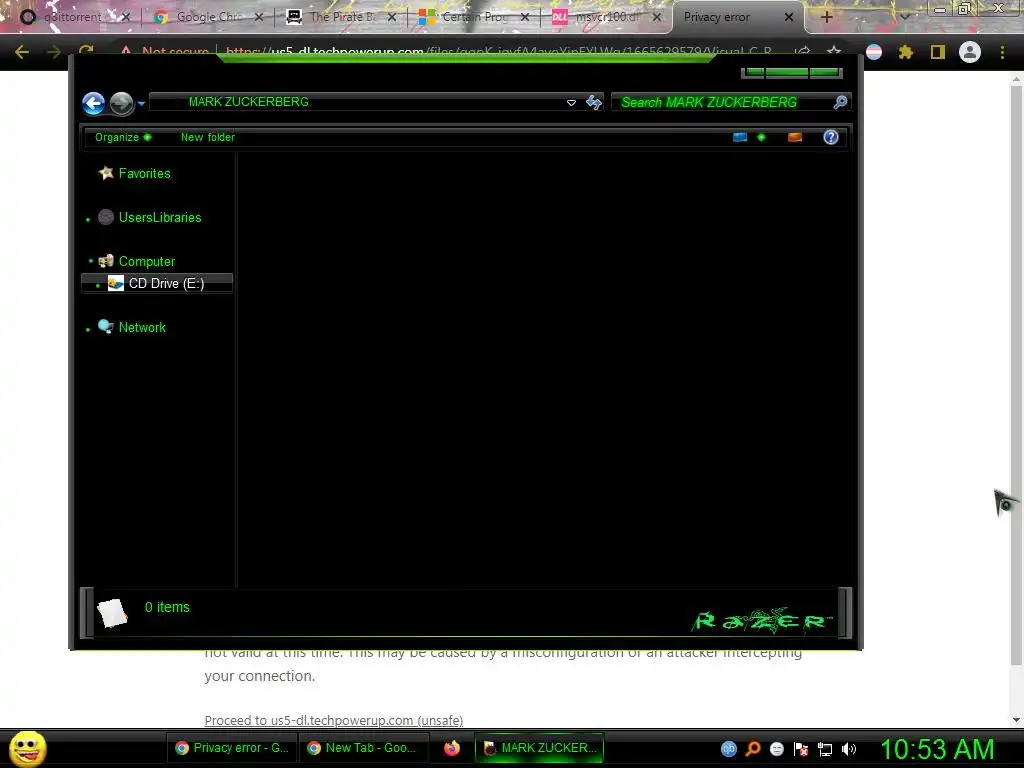1024x768 pixels.
Task: Open a new Chrome tab
Action: coord(826,18)
